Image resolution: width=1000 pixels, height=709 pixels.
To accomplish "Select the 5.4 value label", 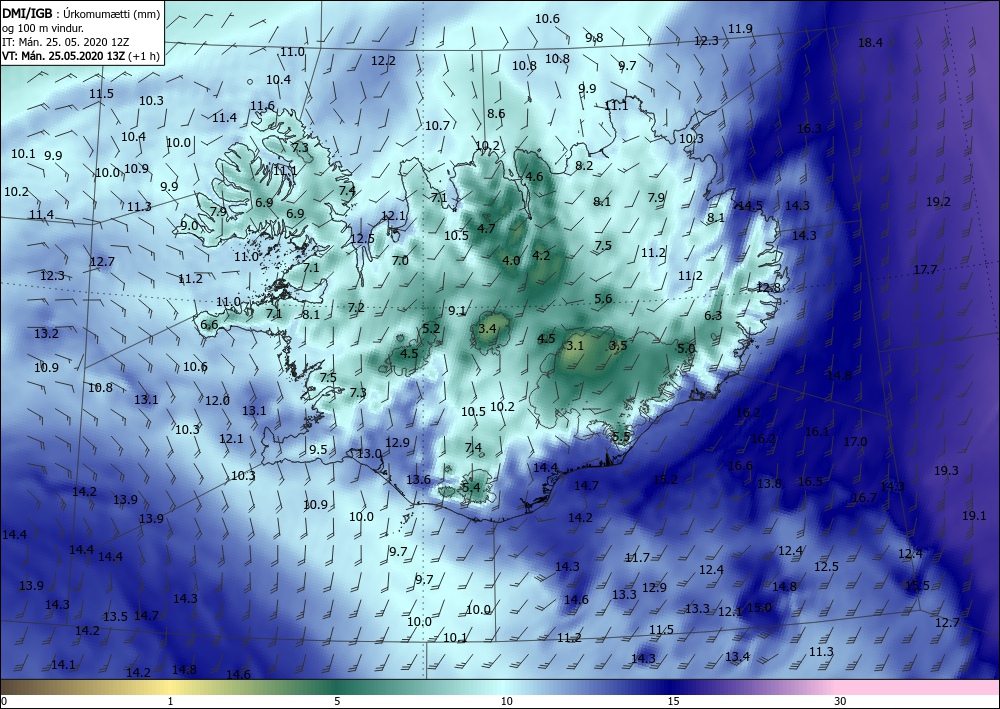I will (471, 487).
